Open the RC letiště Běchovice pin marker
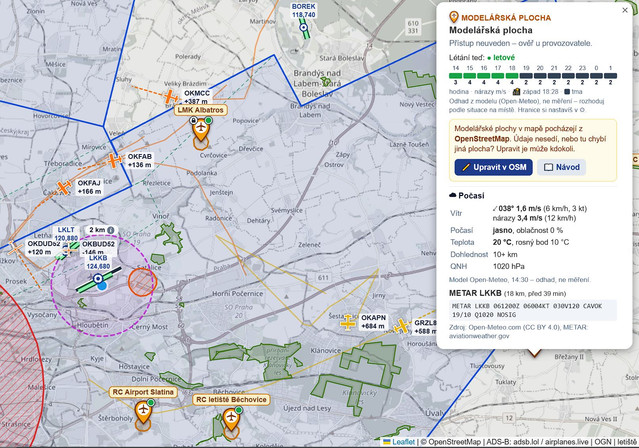Viewport: 639px width, 448px height. tap(231, 419)
